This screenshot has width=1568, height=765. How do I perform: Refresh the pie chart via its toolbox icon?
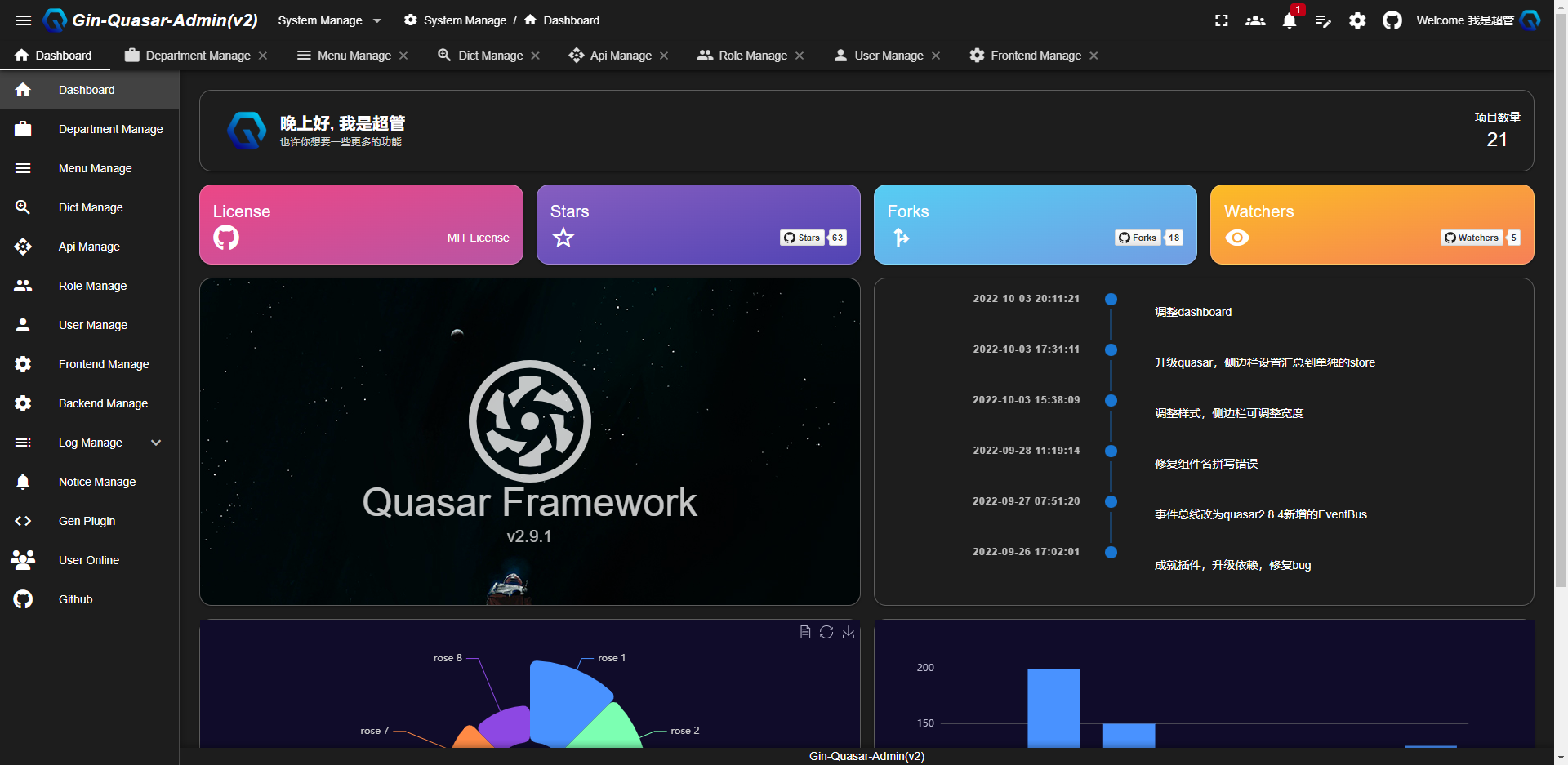click(827, 632)
